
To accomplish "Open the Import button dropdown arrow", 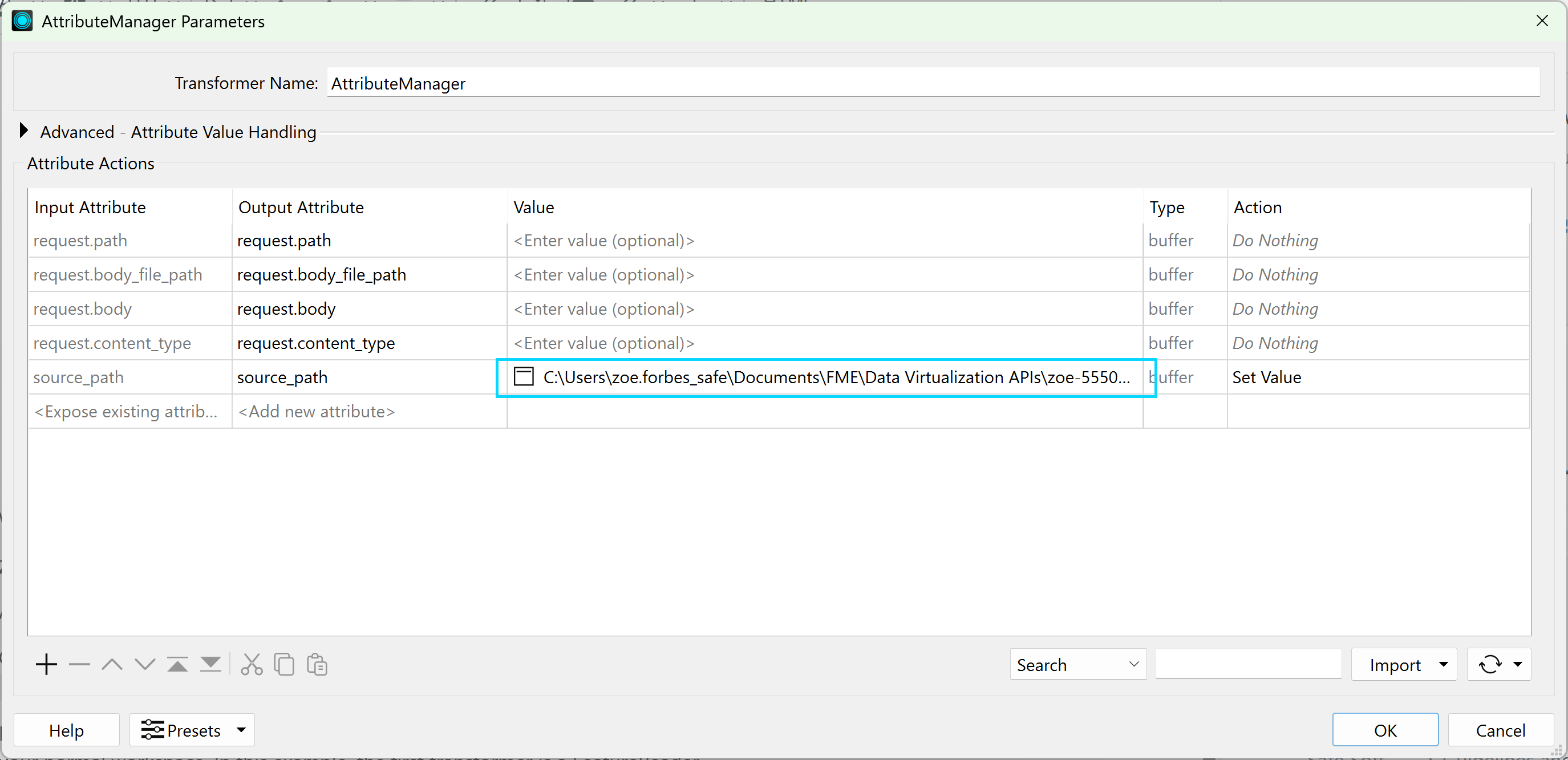I will [1443, 664].
